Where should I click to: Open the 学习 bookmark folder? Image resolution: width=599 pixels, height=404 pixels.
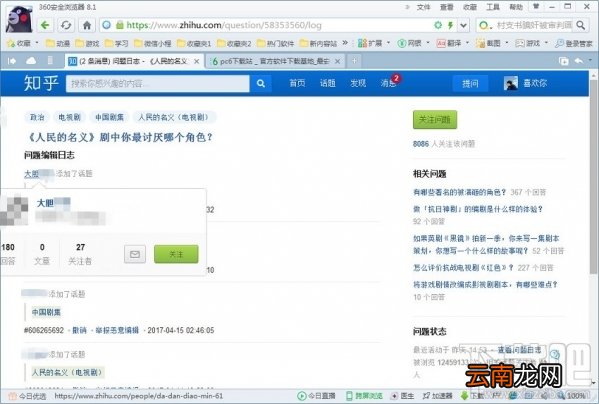click(x=117, y=43)
